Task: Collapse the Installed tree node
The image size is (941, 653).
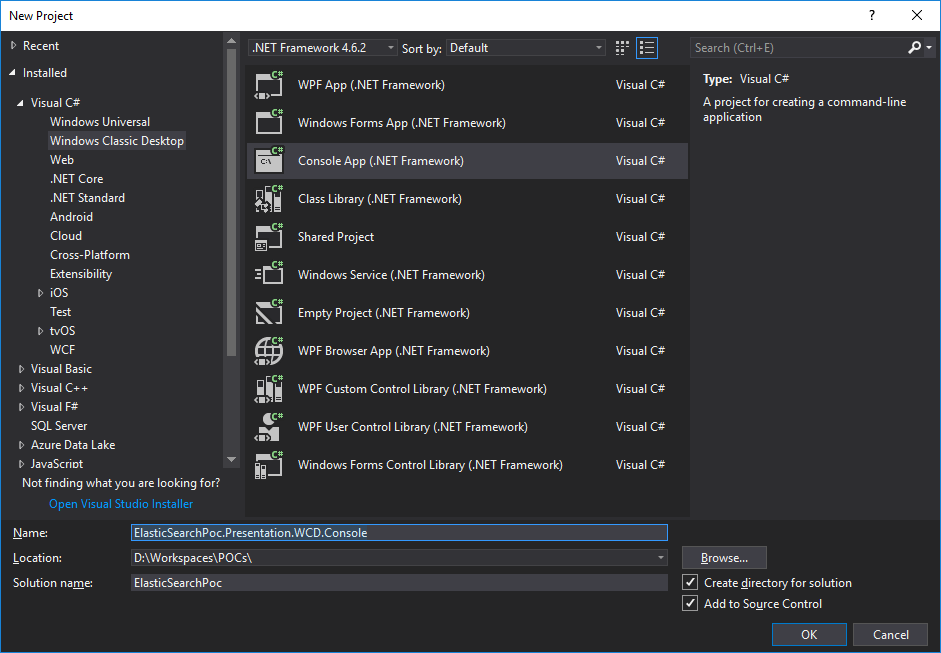Action: 13,73
